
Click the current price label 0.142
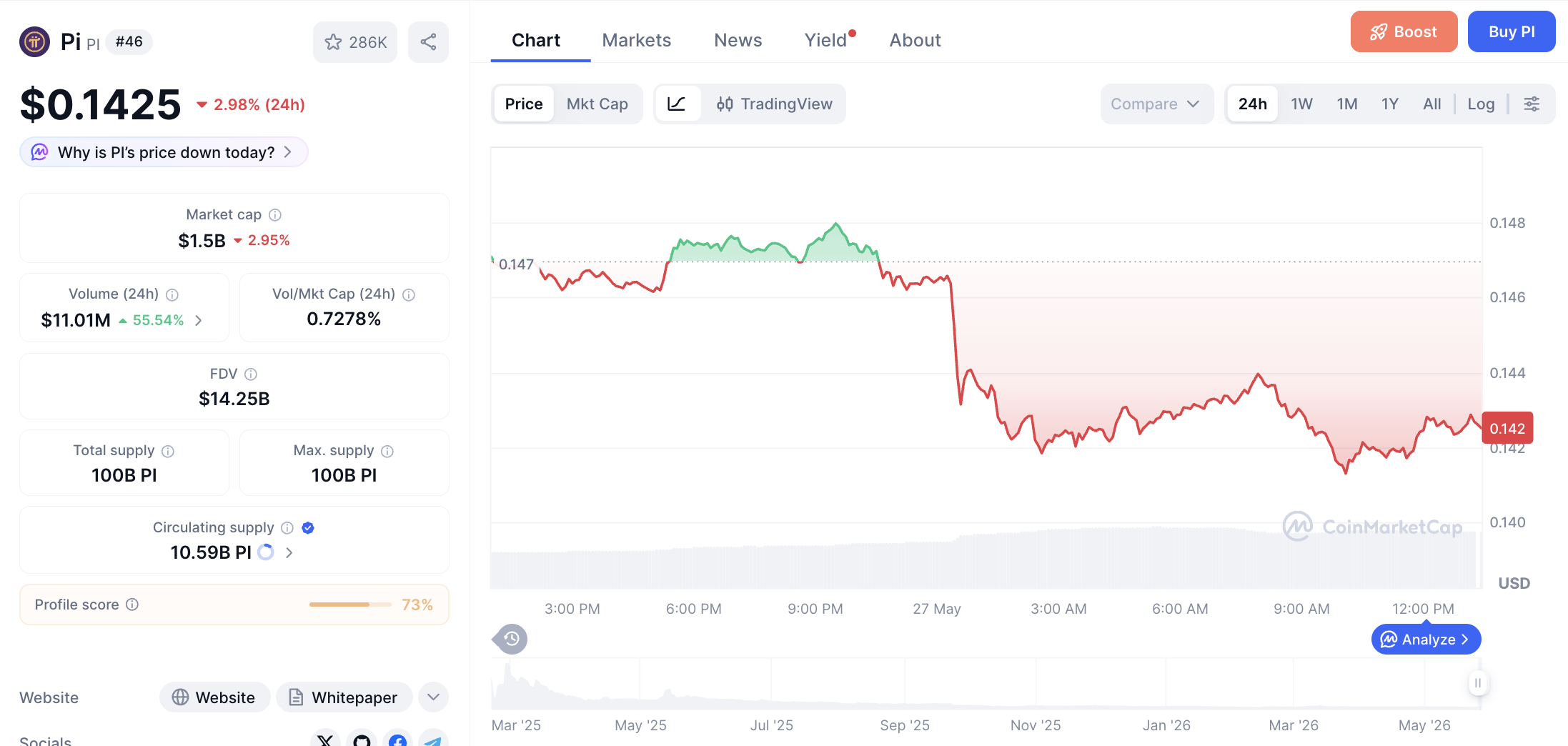[1507, 428]
